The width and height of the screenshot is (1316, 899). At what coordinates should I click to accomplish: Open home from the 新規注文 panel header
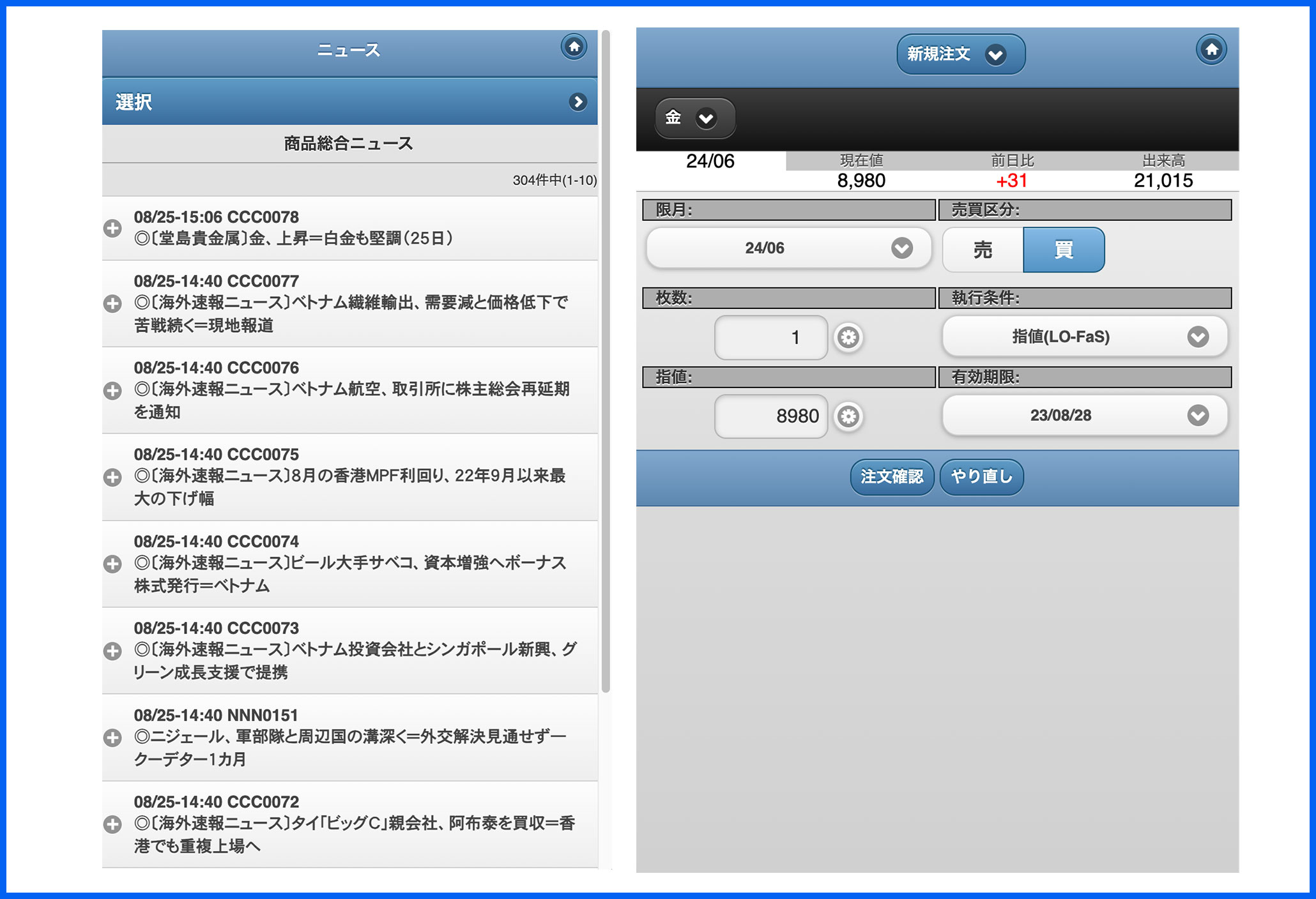click(x=1211, y=49)
